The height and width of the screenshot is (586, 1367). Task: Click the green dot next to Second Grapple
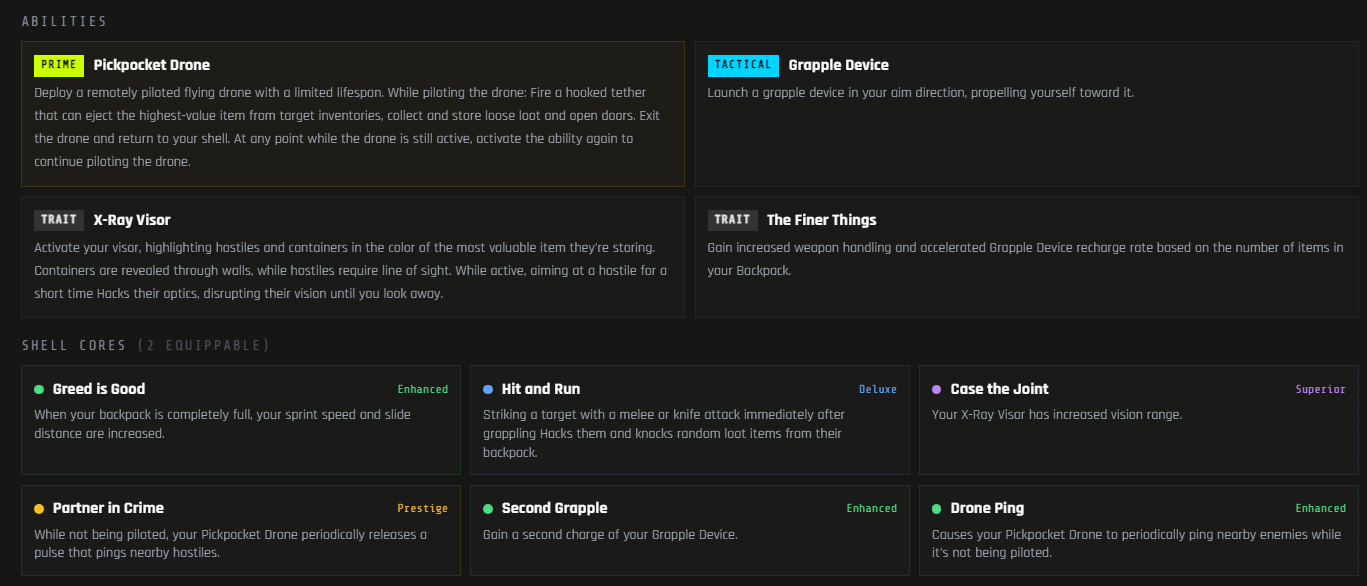pos(488,508)
